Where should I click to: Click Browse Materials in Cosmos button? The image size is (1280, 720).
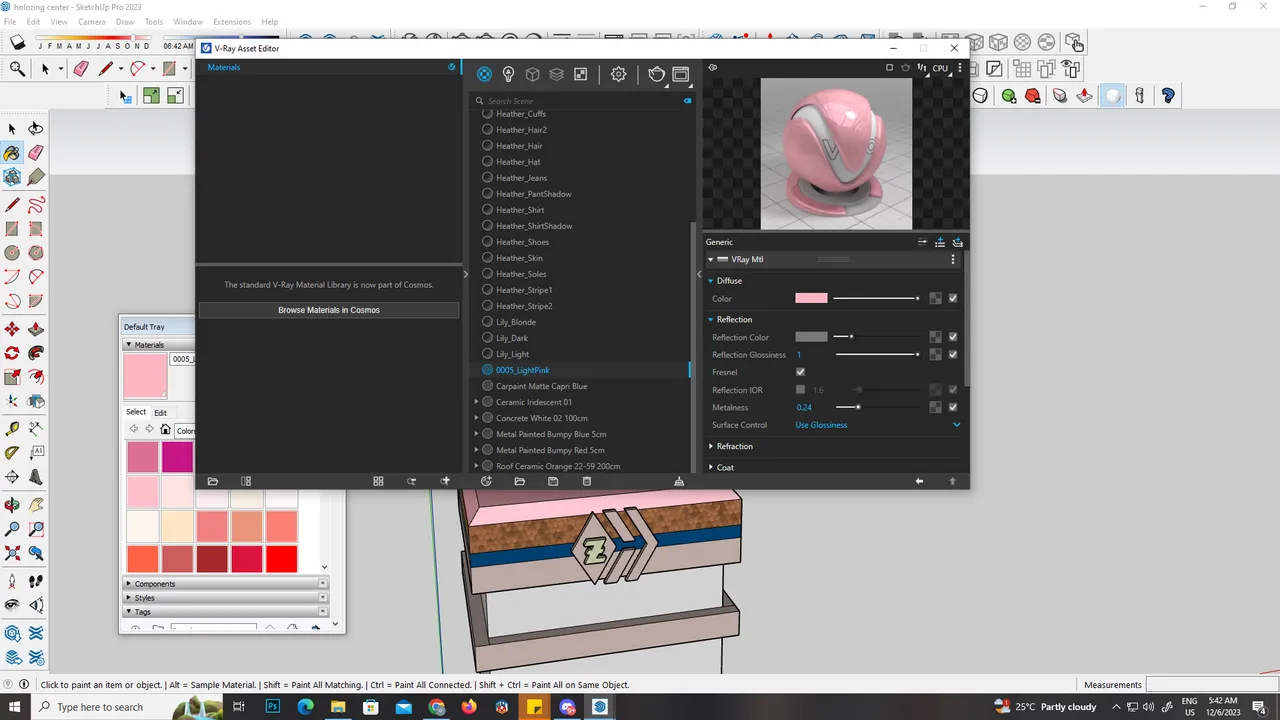[329, 310]
